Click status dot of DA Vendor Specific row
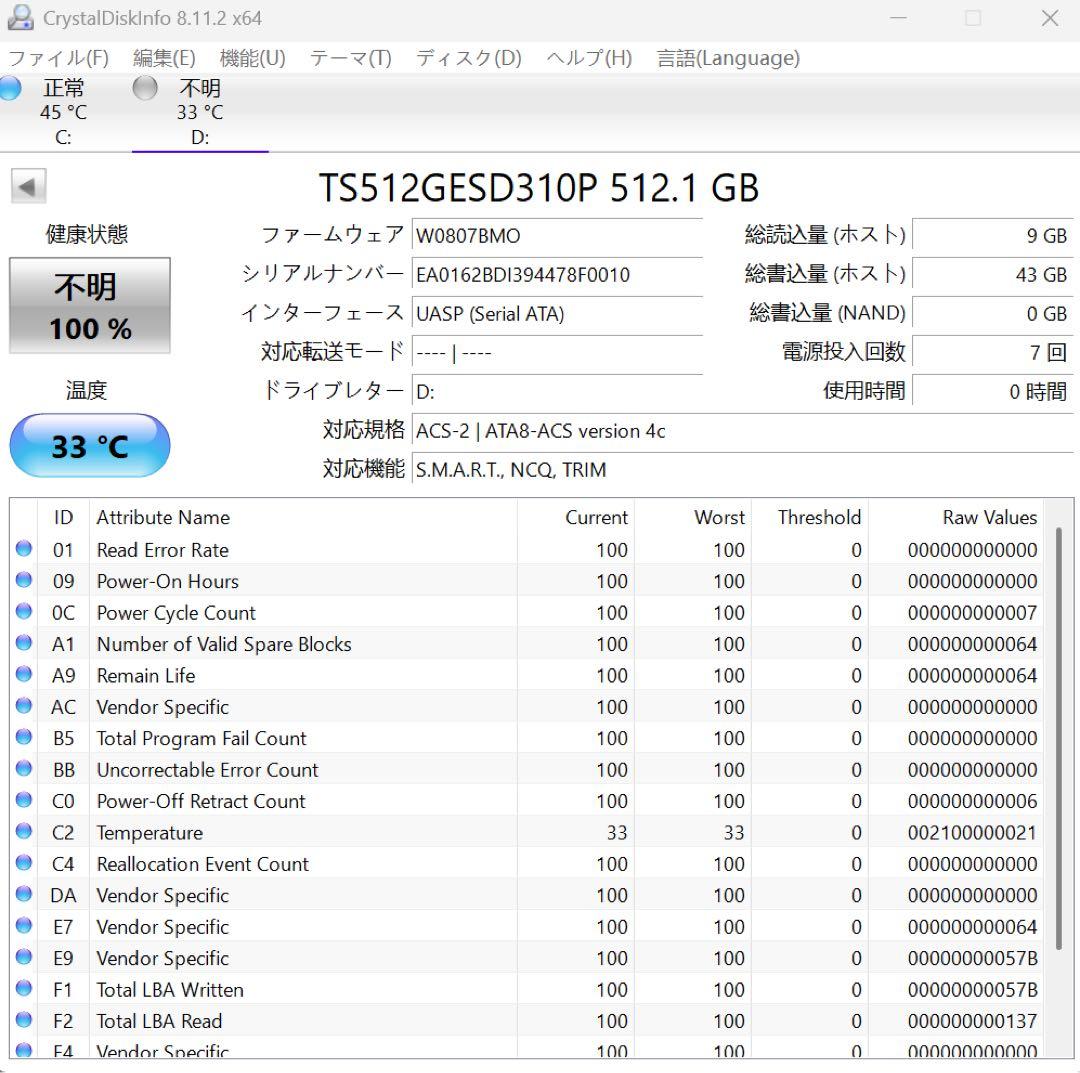The width and height of the screenshot is (1080, 1073). point(23,894)
